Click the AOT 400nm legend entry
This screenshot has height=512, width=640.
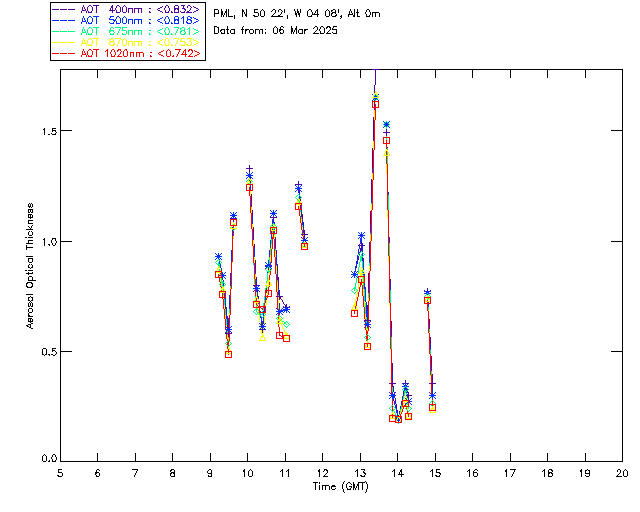(x=127, y=8)
